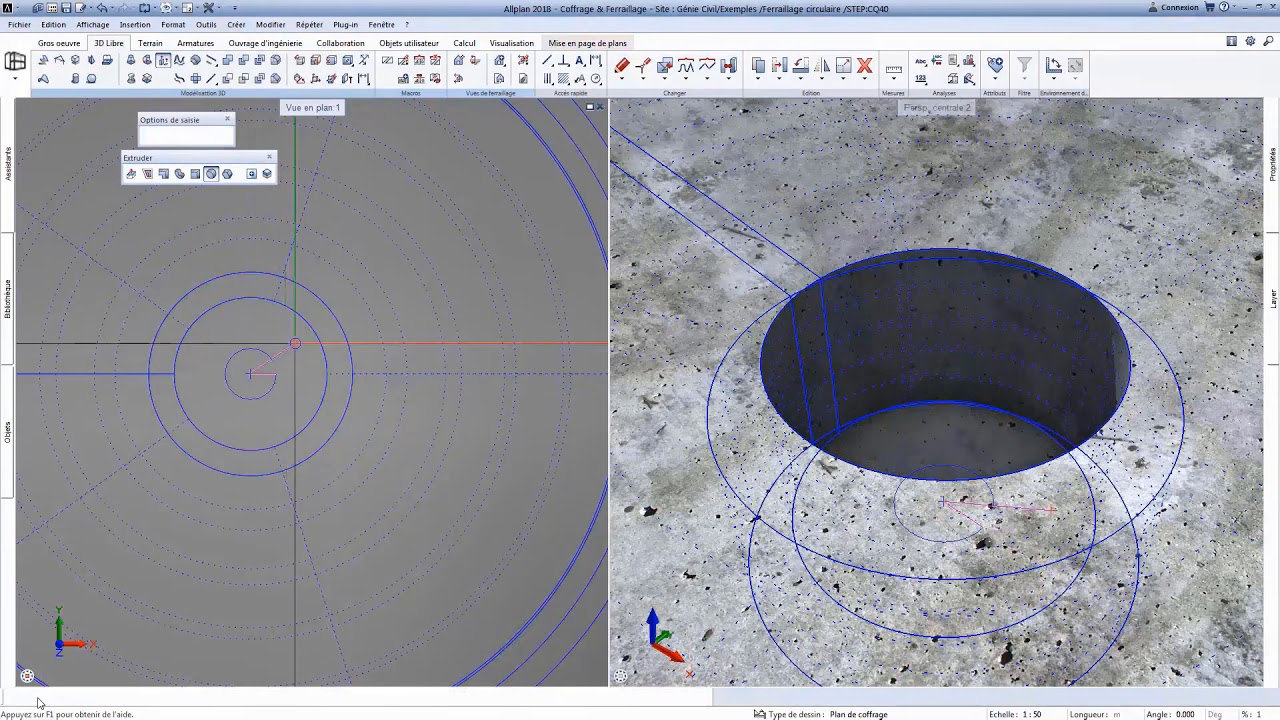Open the Fichier menu
1280x720 pixels.
coord(19,25)
